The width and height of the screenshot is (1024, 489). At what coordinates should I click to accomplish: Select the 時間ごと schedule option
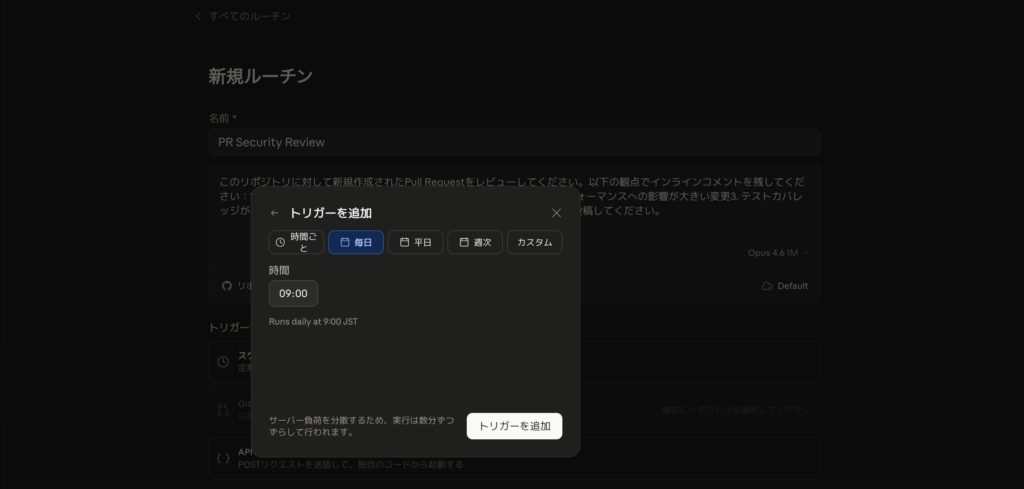click(296, 242)
